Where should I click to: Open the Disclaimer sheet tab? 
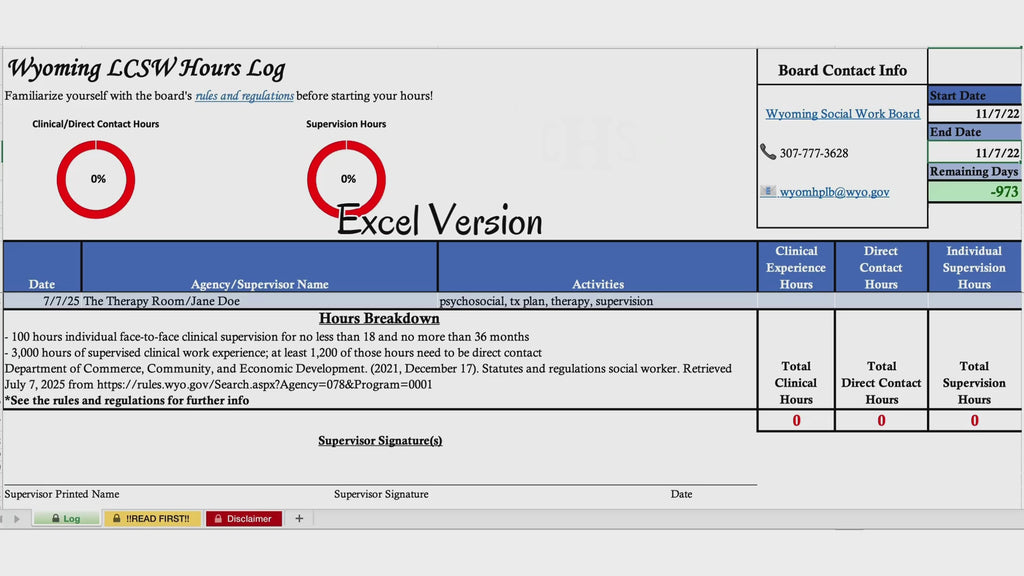[244, 519]
